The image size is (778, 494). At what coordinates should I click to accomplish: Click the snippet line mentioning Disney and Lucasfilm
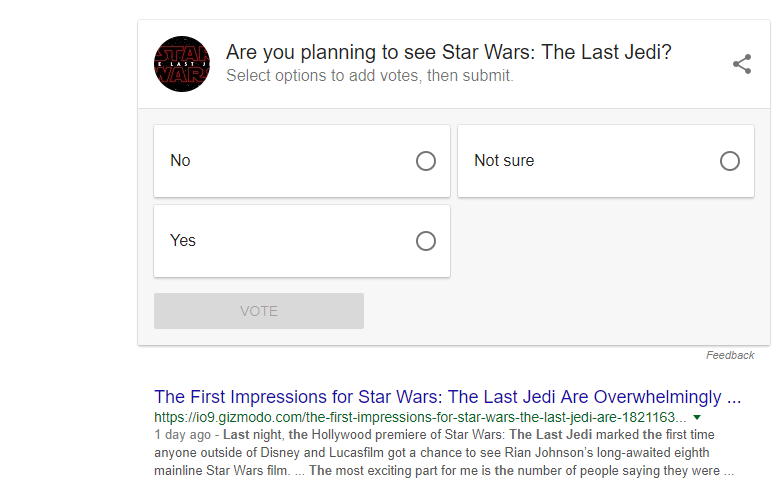point(444,453)
